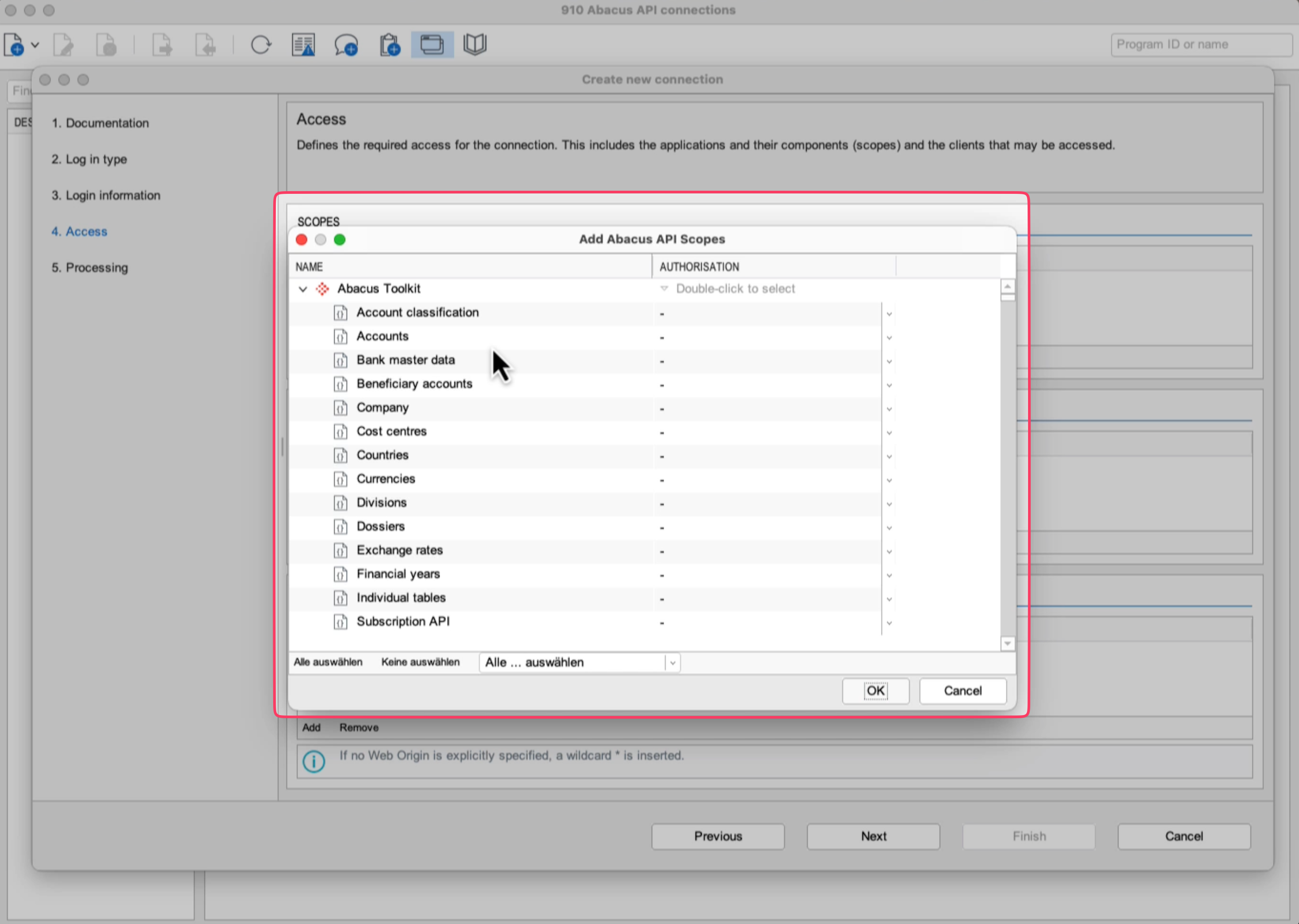Click the NAME column header

470,267
